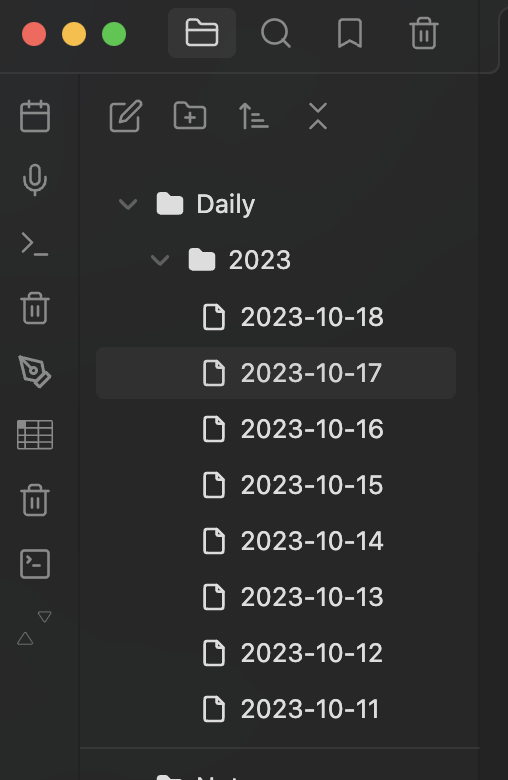Open the boxed terminal icon in the ribbon
Image resolution: width=508 pixels, height=780 pixels.
tap(35, 564)
